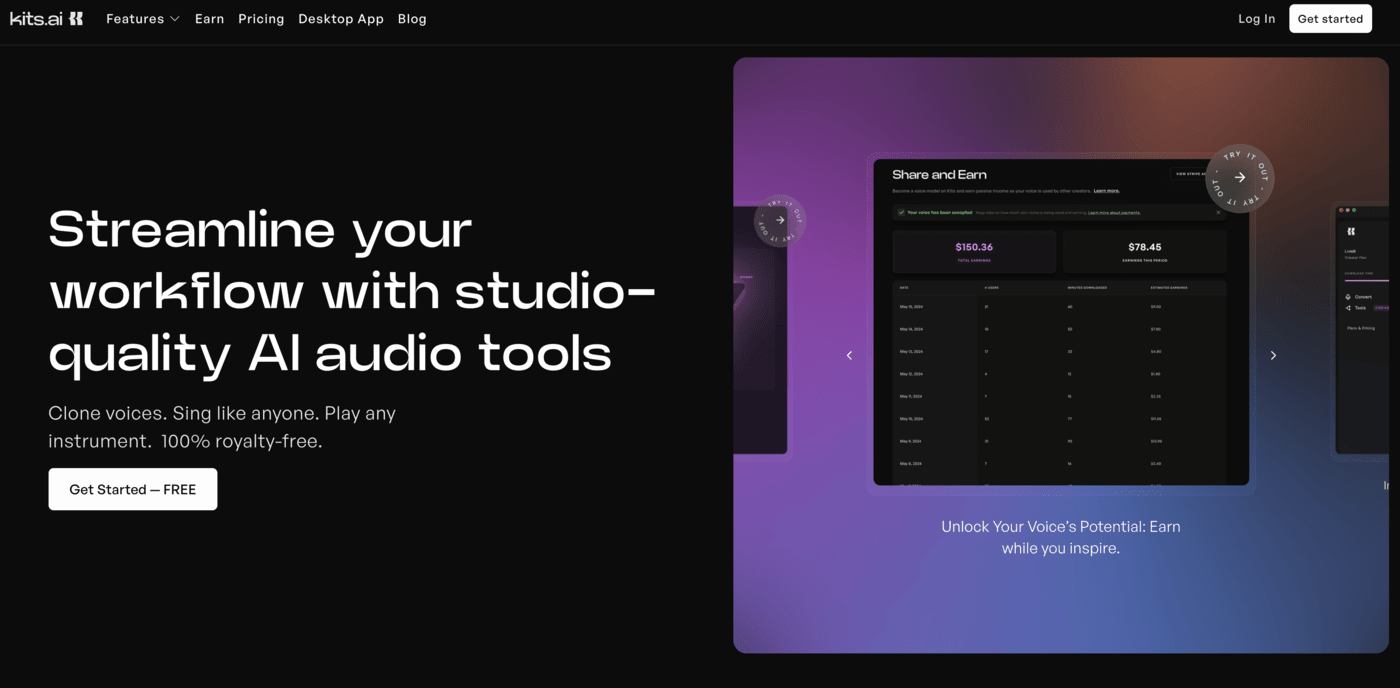This screenshot has width=1400, height=688.
Task: Click the header Get started button
Action: coord(1330,18)
